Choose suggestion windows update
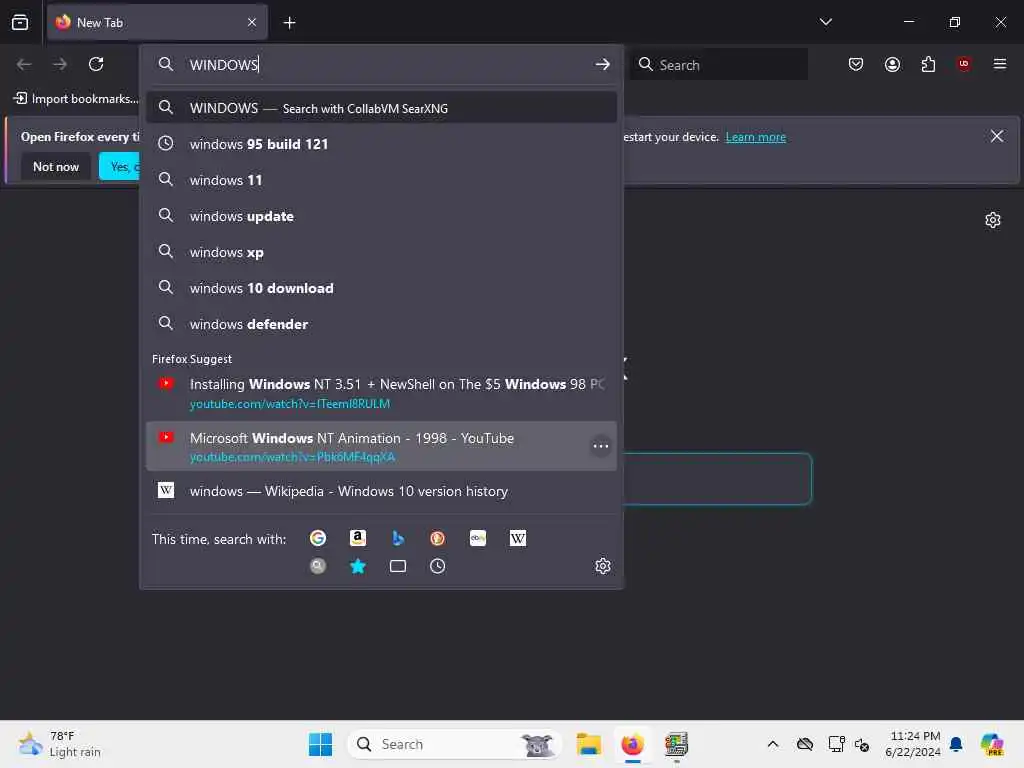The height and width of the screenshot is (768, 1024). [x=381, y=216]
